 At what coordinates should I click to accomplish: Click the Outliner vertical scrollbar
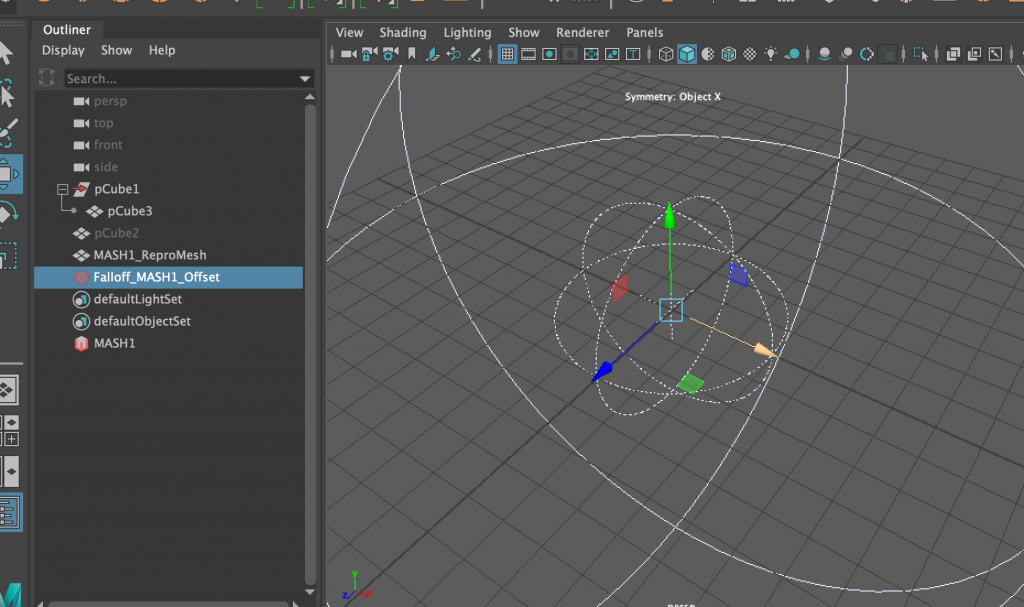[x=310, y=300]
